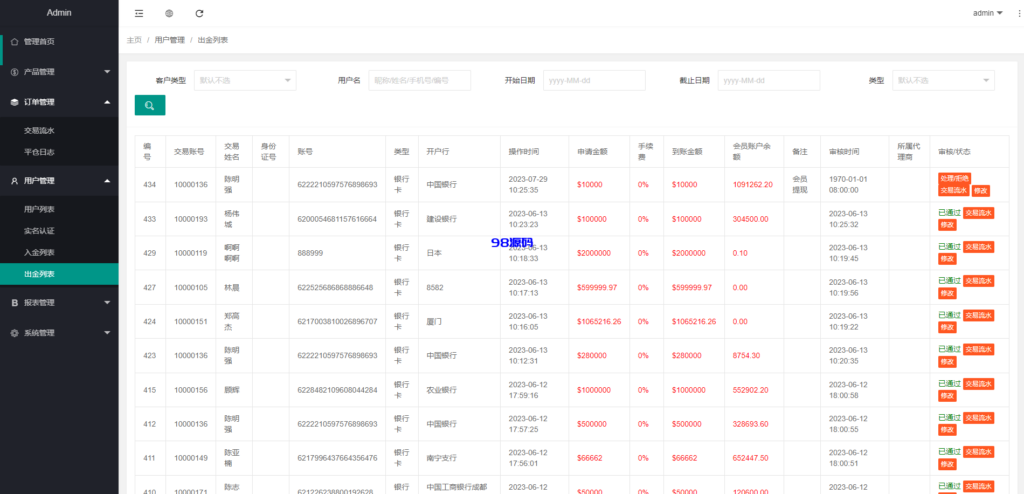
Task: Click 处理/拒绝 button in row 434
Action: [x=954, y=178]
